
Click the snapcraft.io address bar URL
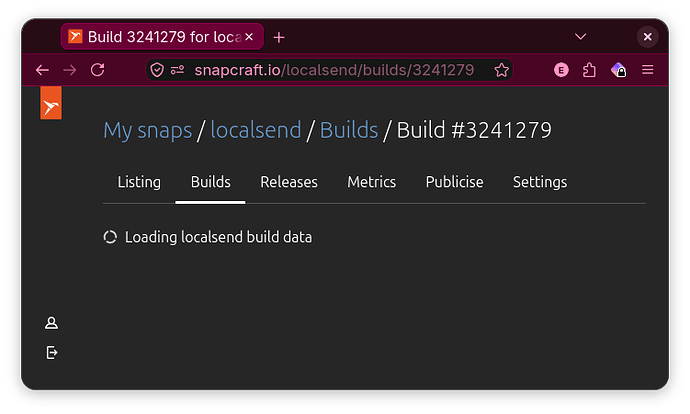point(334,70)
